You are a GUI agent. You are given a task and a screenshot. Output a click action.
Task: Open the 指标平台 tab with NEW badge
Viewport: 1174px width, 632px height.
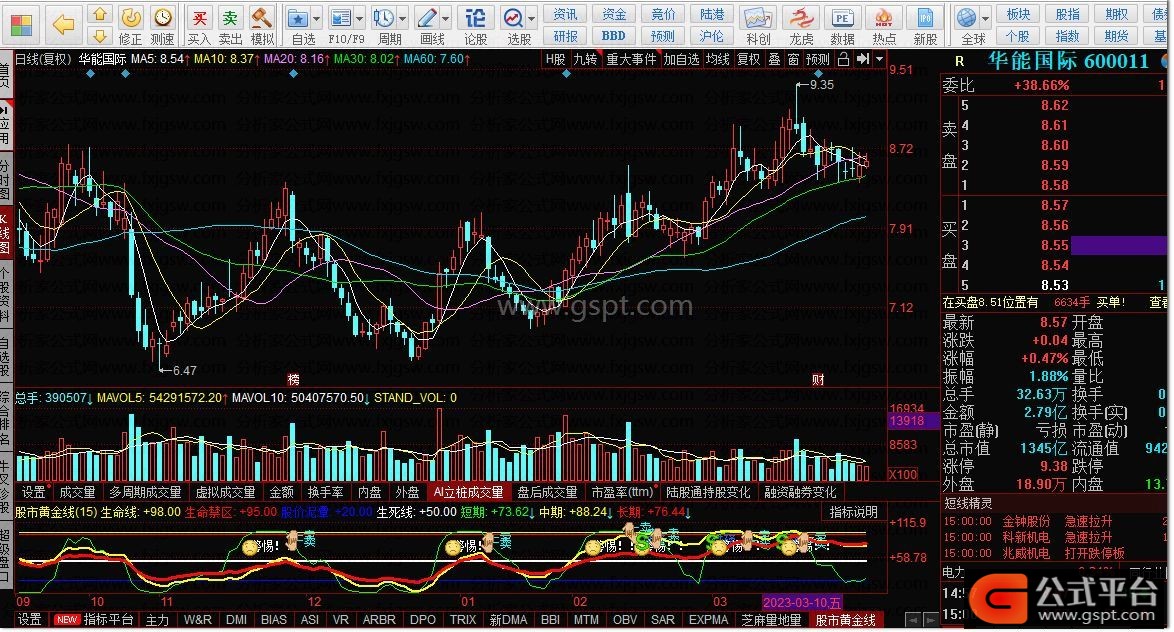tap(94, 620)
